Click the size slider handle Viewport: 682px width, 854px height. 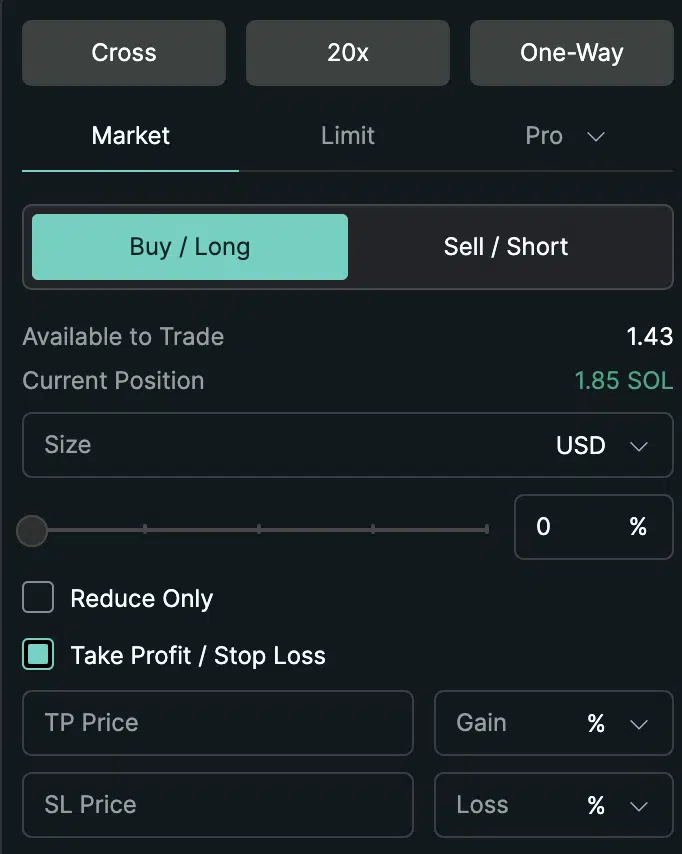click(33, 530)
